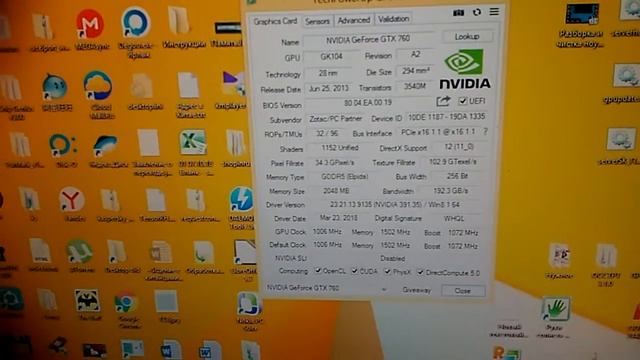Click the GPU-Z refresh icon
Image resolution: width=640 pixels, height=360 pixels.
[476, 12]
